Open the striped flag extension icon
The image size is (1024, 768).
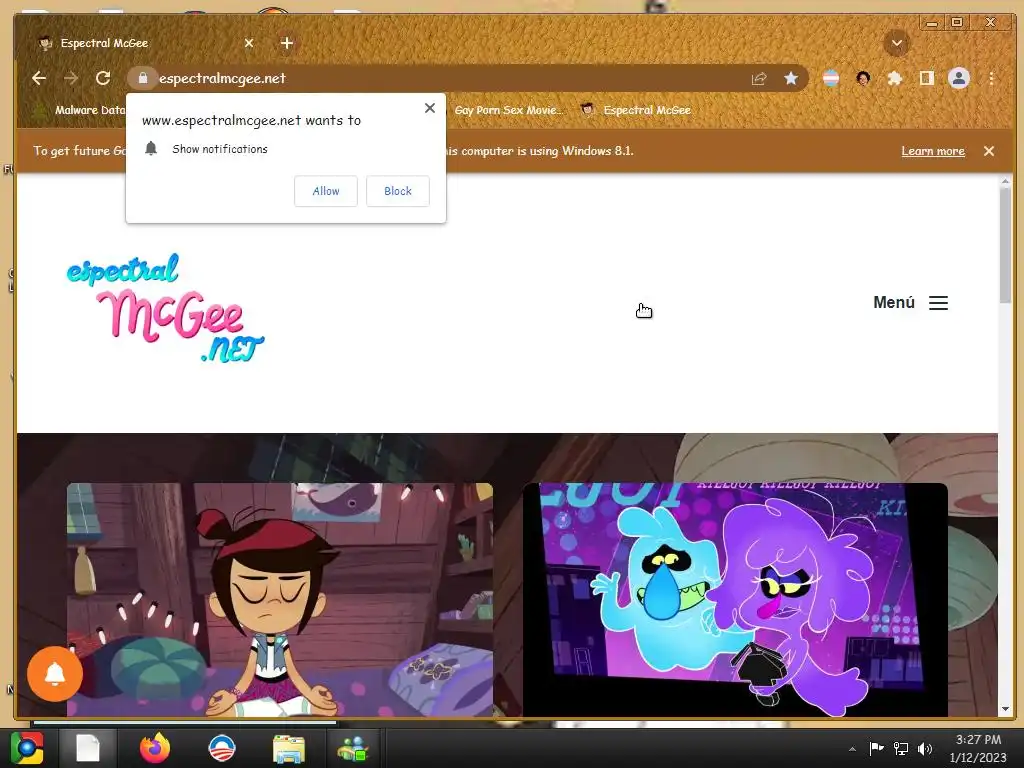[x=831, y=78]
